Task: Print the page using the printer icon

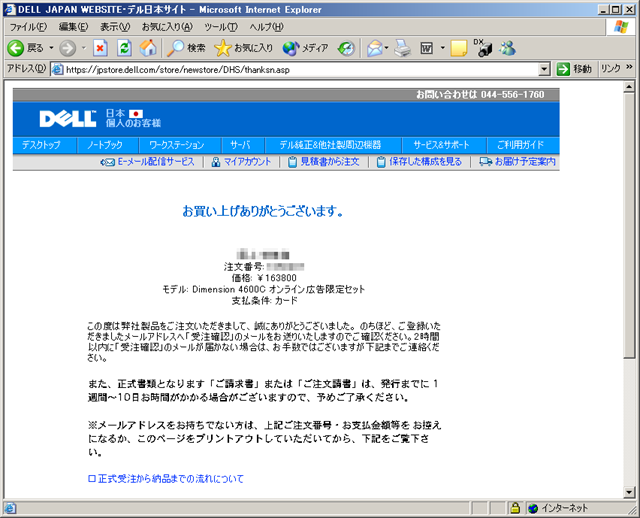Action: [403, 49]
